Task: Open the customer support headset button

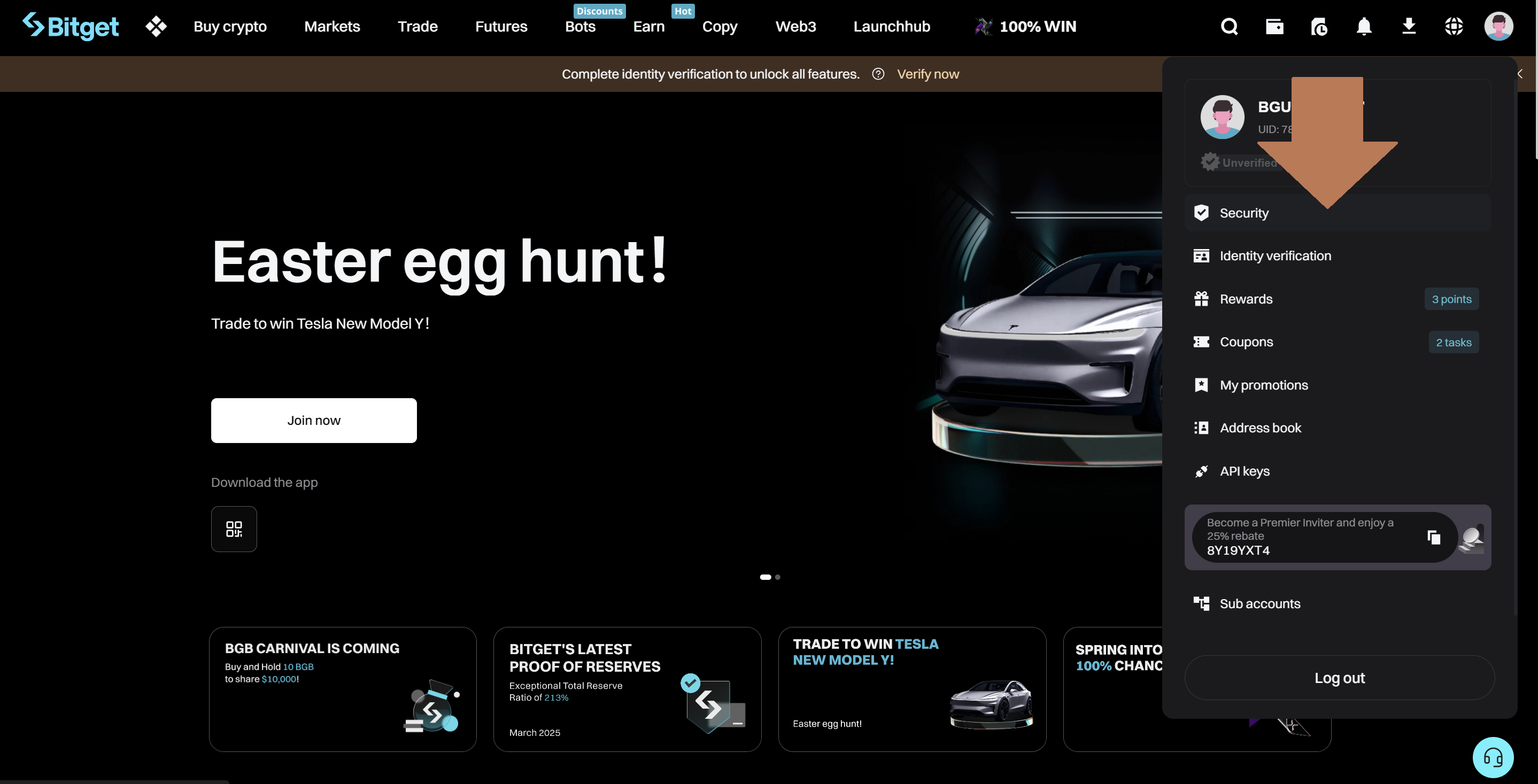Action: tap(1493, 757)
